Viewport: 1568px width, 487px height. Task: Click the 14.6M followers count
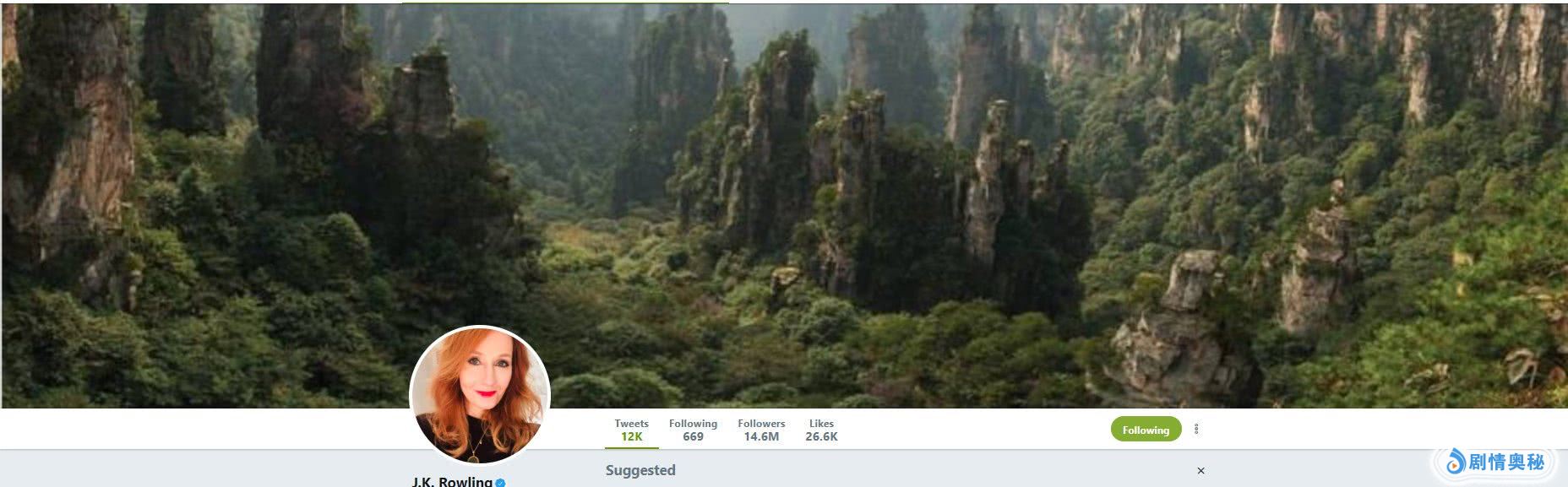point(761,437)
